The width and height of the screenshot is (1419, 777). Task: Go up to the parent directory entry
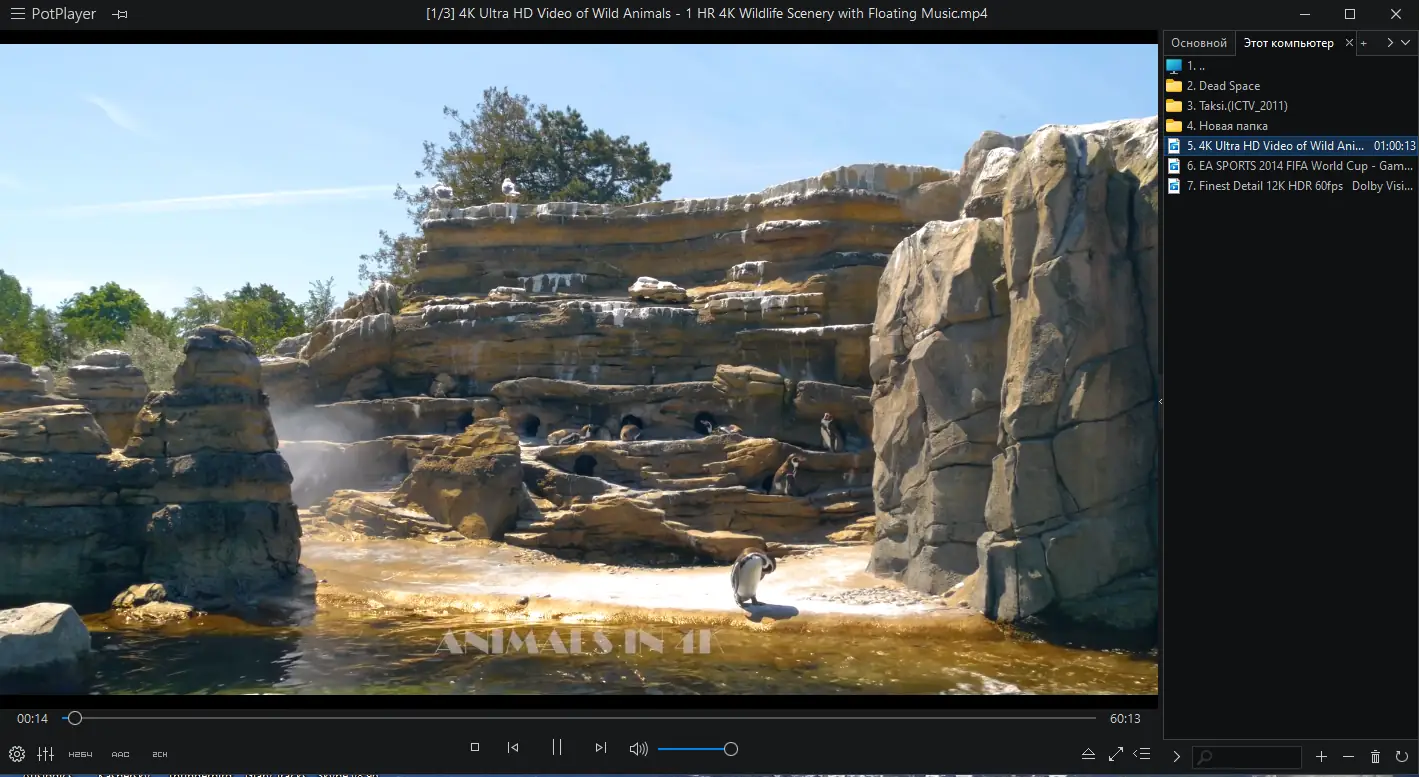[1290, 66]
